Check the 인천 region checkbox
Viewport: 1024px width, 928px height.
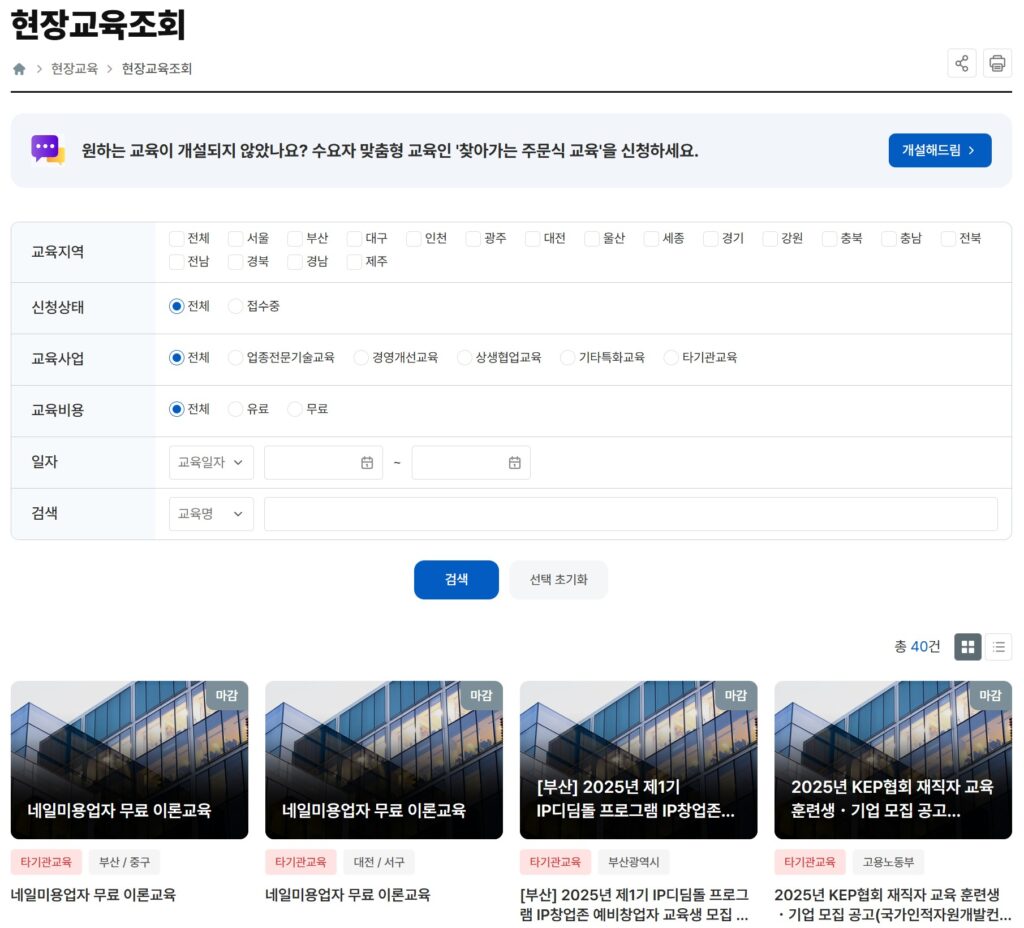[x=413, y=238]
